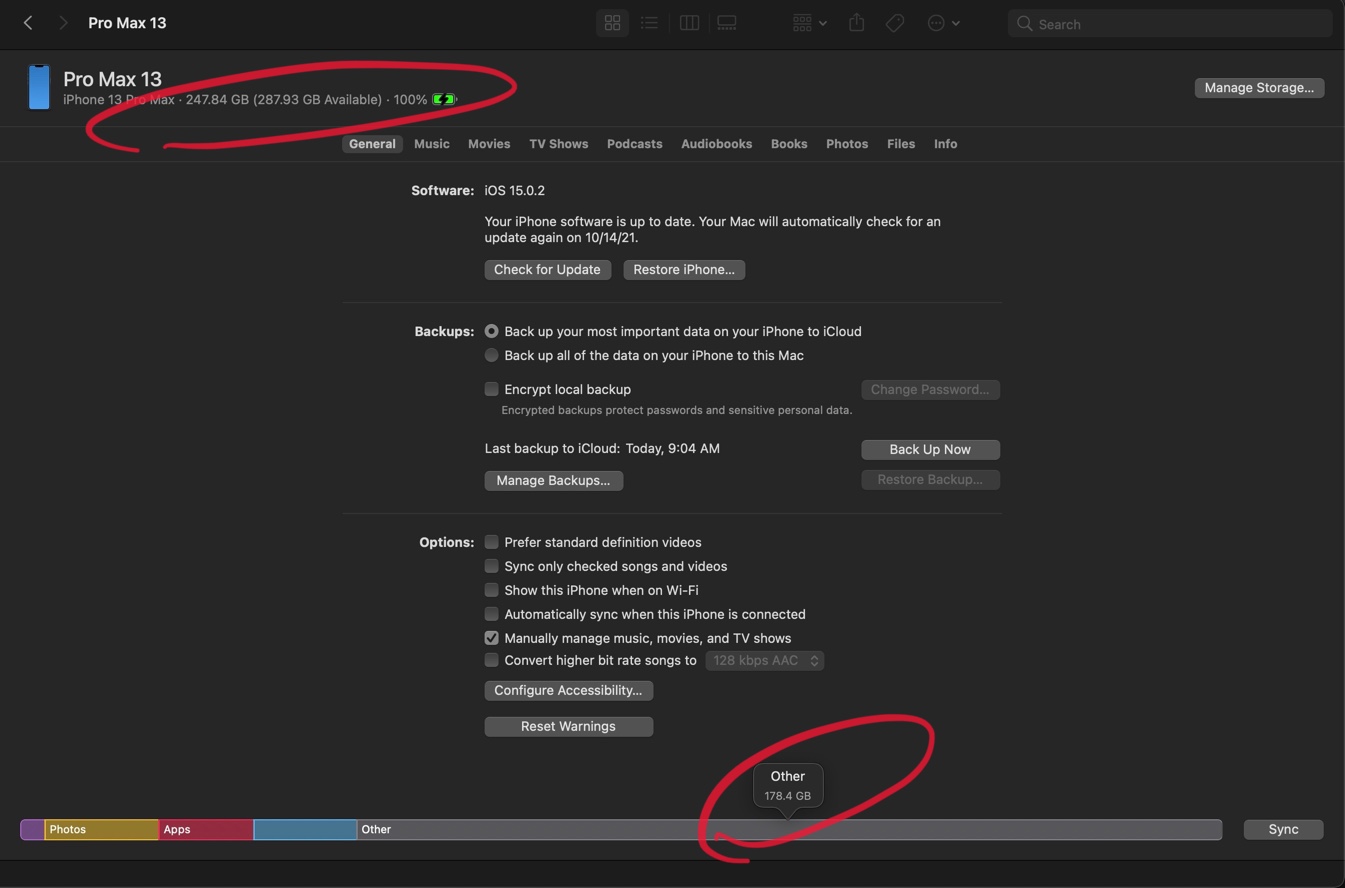Open the Podcasts tab

(x=635, y=144)
